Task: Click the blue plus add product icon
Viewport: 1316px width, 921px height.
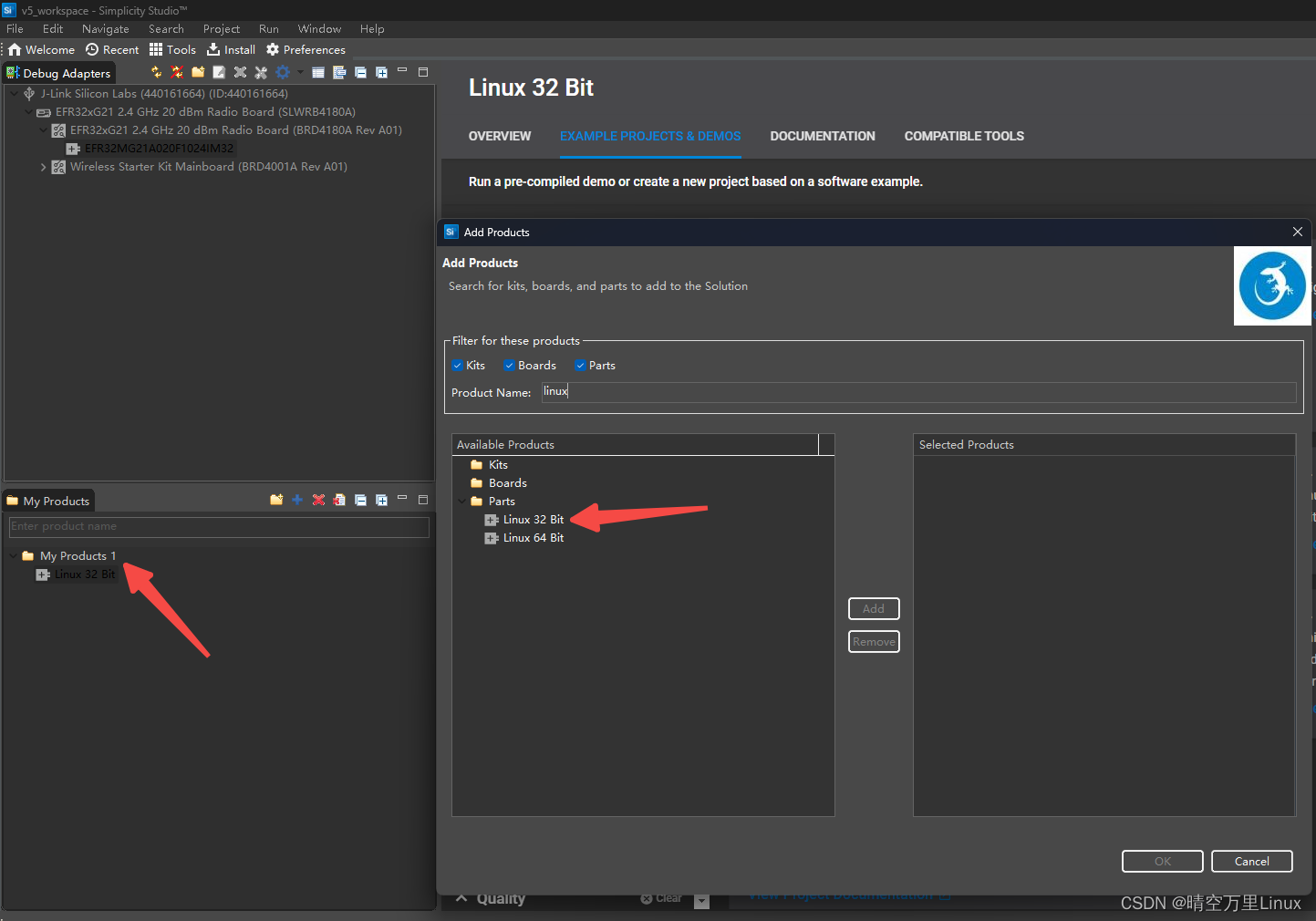Action: point(297,500)
